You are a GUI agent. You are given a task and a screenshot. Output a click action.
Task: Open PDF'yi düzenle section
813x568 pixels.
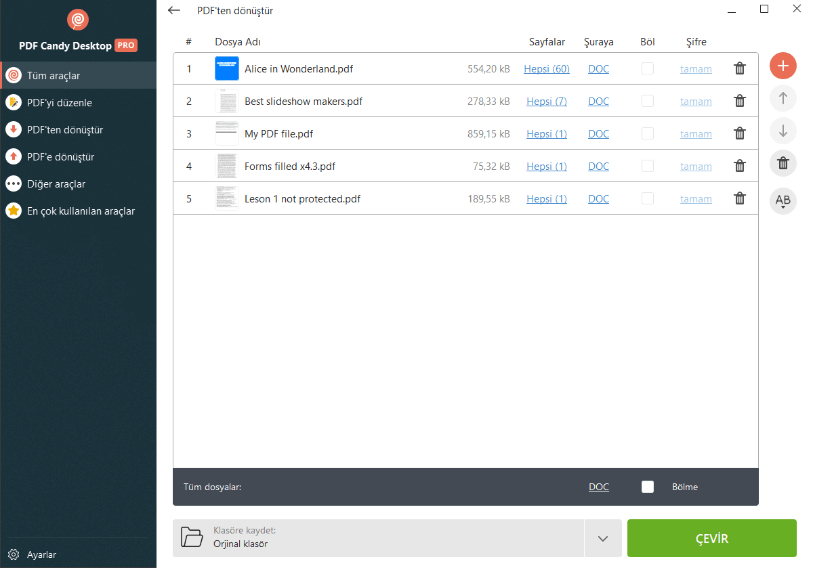[78, 103]
